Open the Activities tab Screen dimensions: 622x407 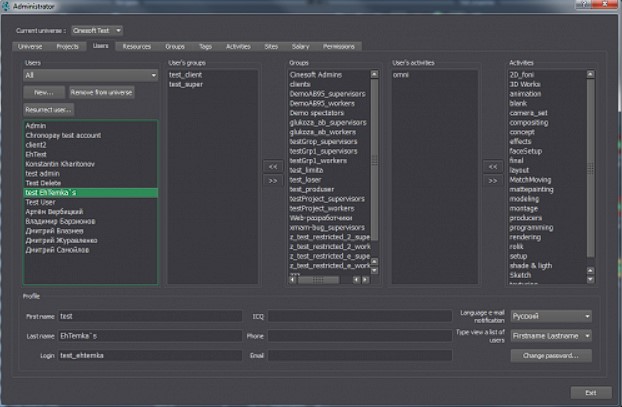coord(238,46)
